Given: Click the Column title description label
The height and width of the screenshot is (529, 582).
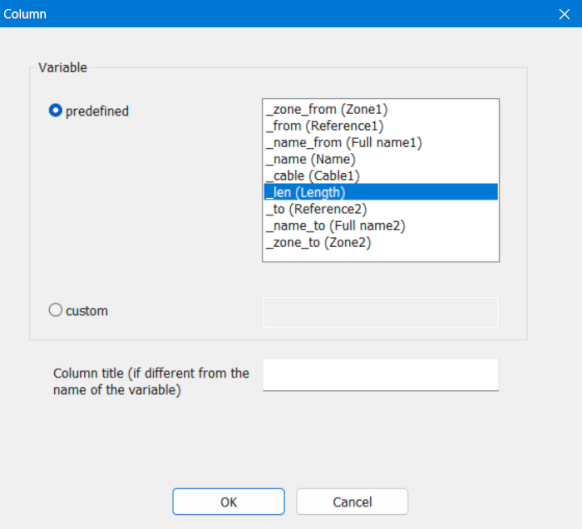Looking at the screenshot, I should click(x=151, y=381).
